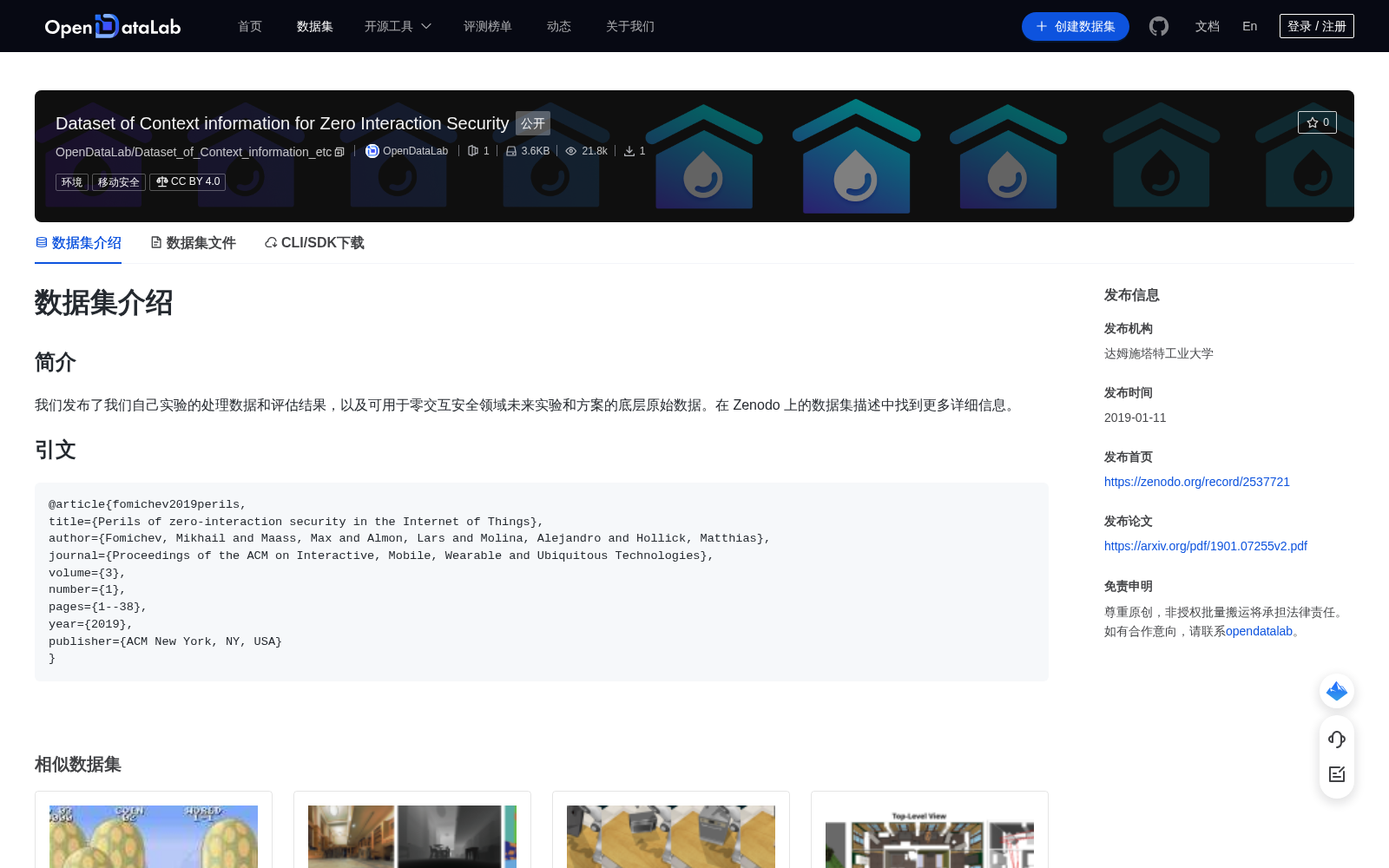Open 评测榜单 leaderboard page

(x=488, y=26)
